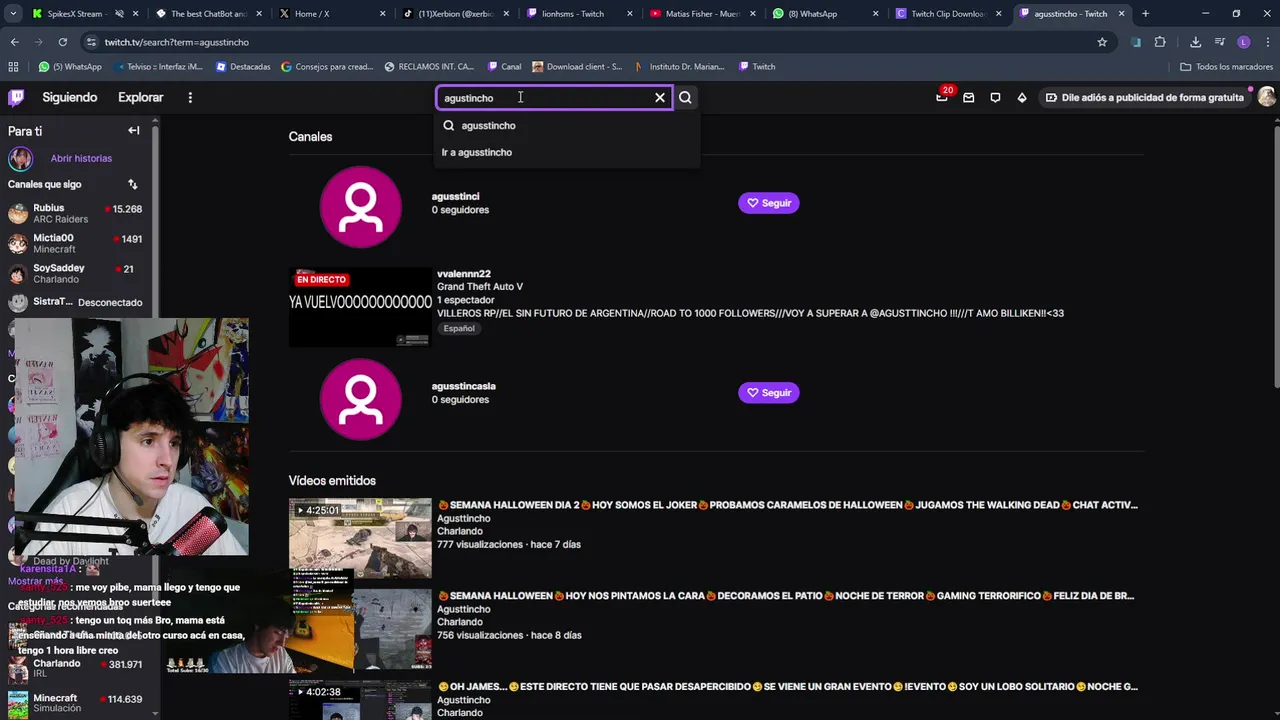Image resolution: width=1280 pixels, height=720 pixels.
Task: Open the painted-face Halloween video title
Action: click(x=786, y=596)
